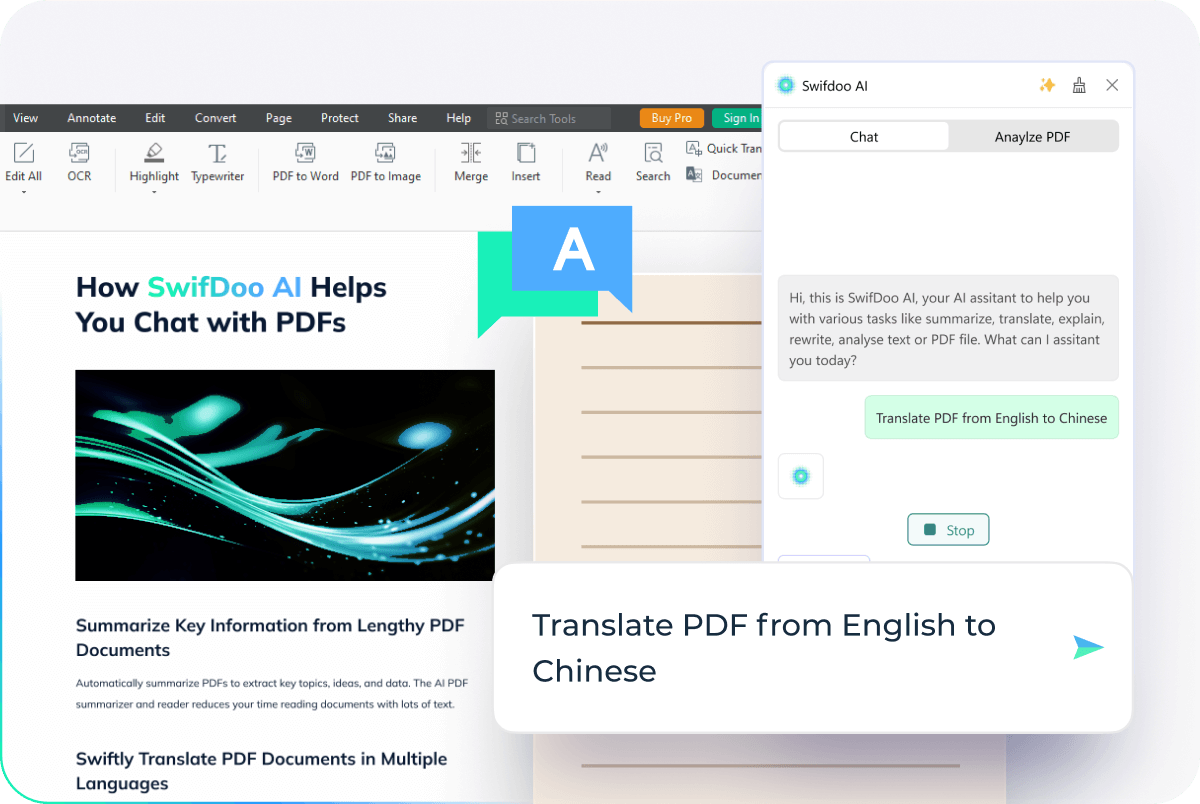Expand the Highlight dropdown arrow
Screen dimensions: 1200x804
coord(154,191)
